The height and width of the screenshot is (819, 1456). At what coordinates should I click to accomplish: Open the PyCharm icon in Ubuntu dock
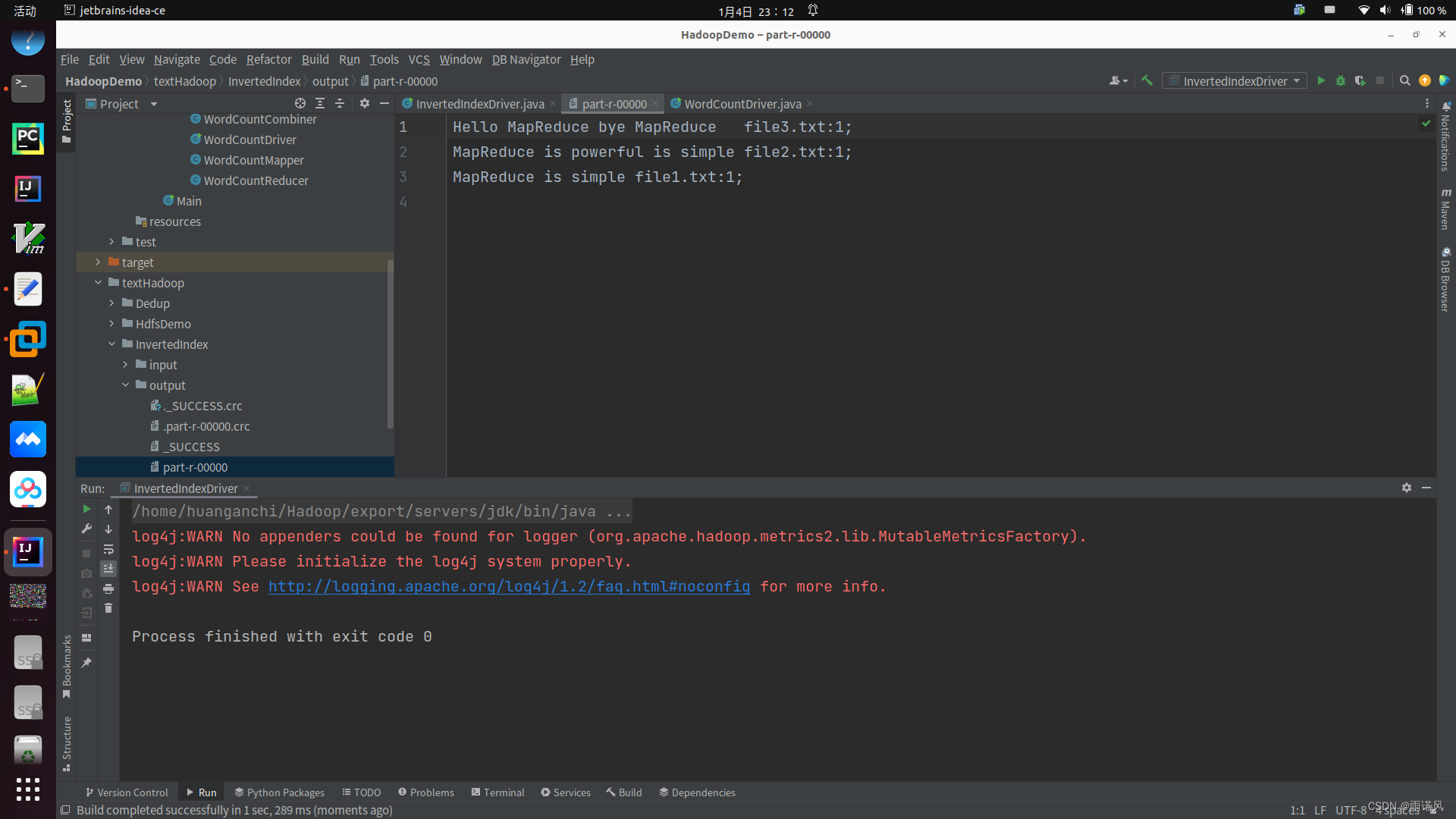coord(28,139)
